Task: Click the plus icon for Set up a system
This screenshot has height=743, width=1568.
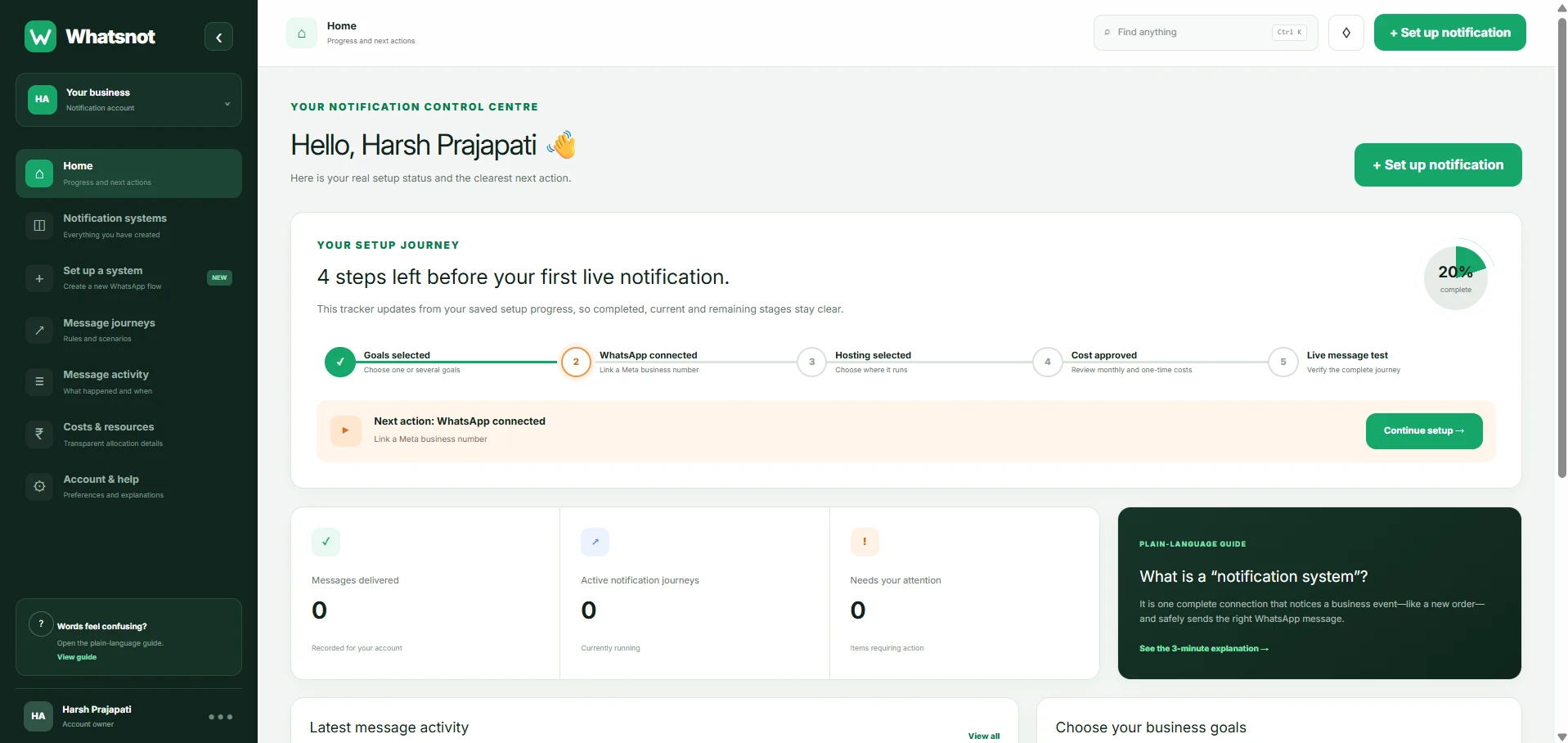Action: (x=39, y=278)
